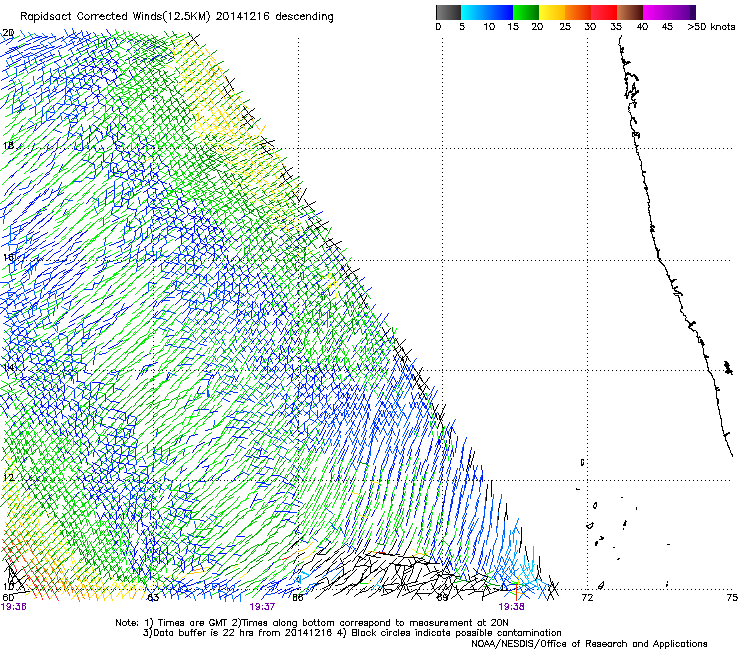Click the '25' label under the color legend
Image resolution: width=740 pixels, height=650 pixels.
click(x=565, y=27)
